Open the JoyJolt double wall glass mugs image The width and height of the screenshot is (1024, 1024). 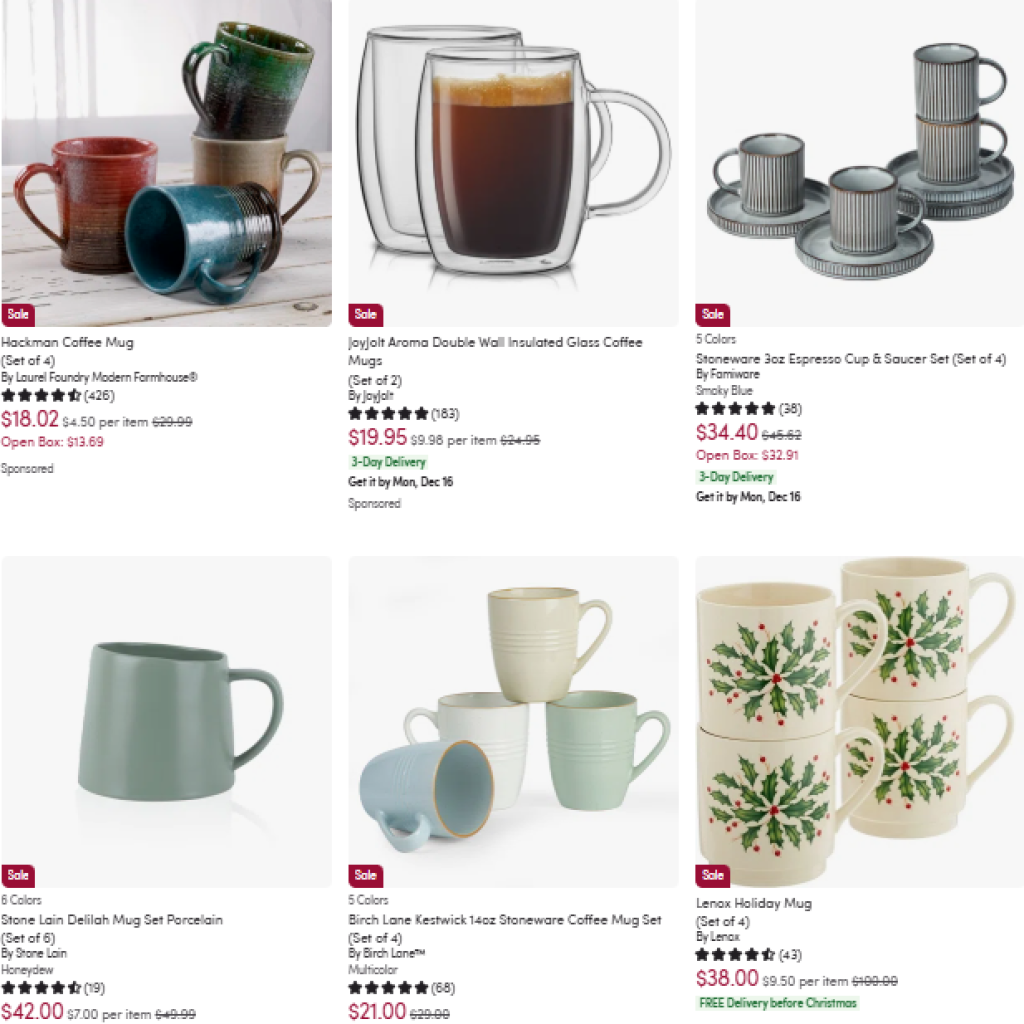point(513,163)
